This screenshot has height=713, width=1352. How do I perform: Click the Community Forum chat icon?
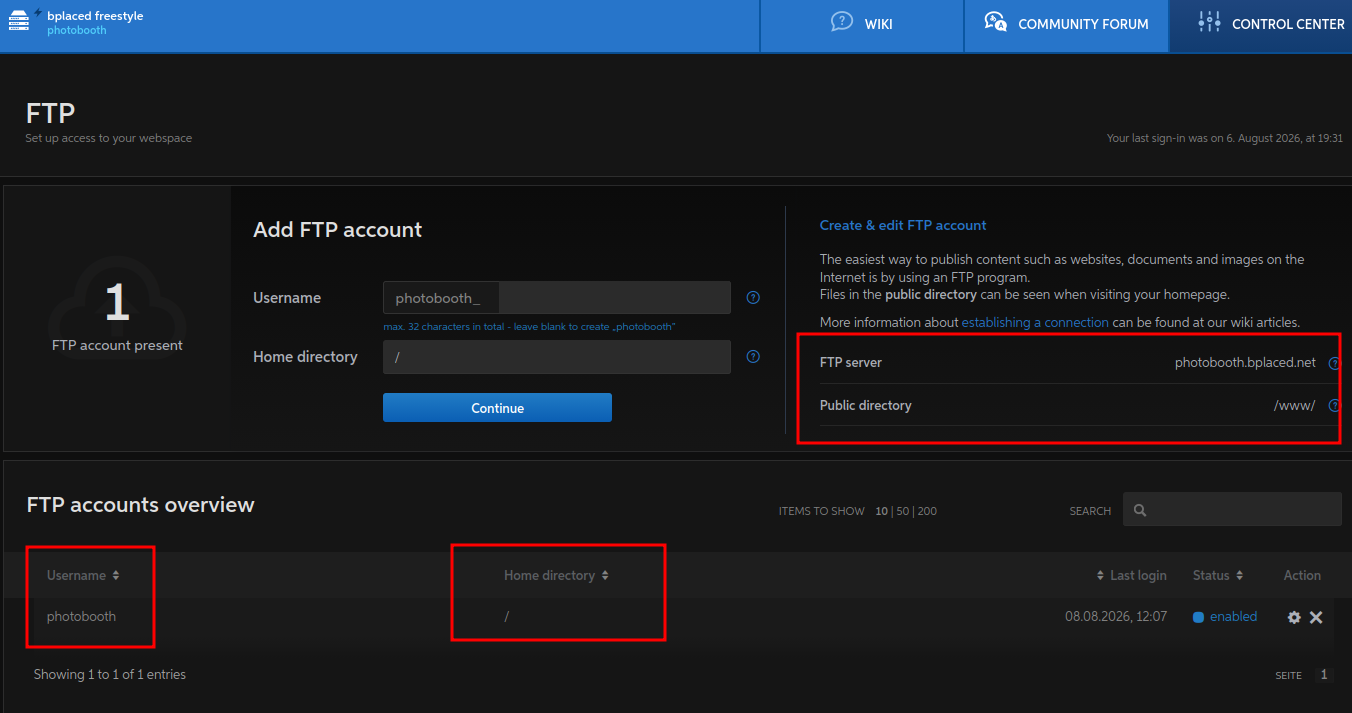(995, 22)
